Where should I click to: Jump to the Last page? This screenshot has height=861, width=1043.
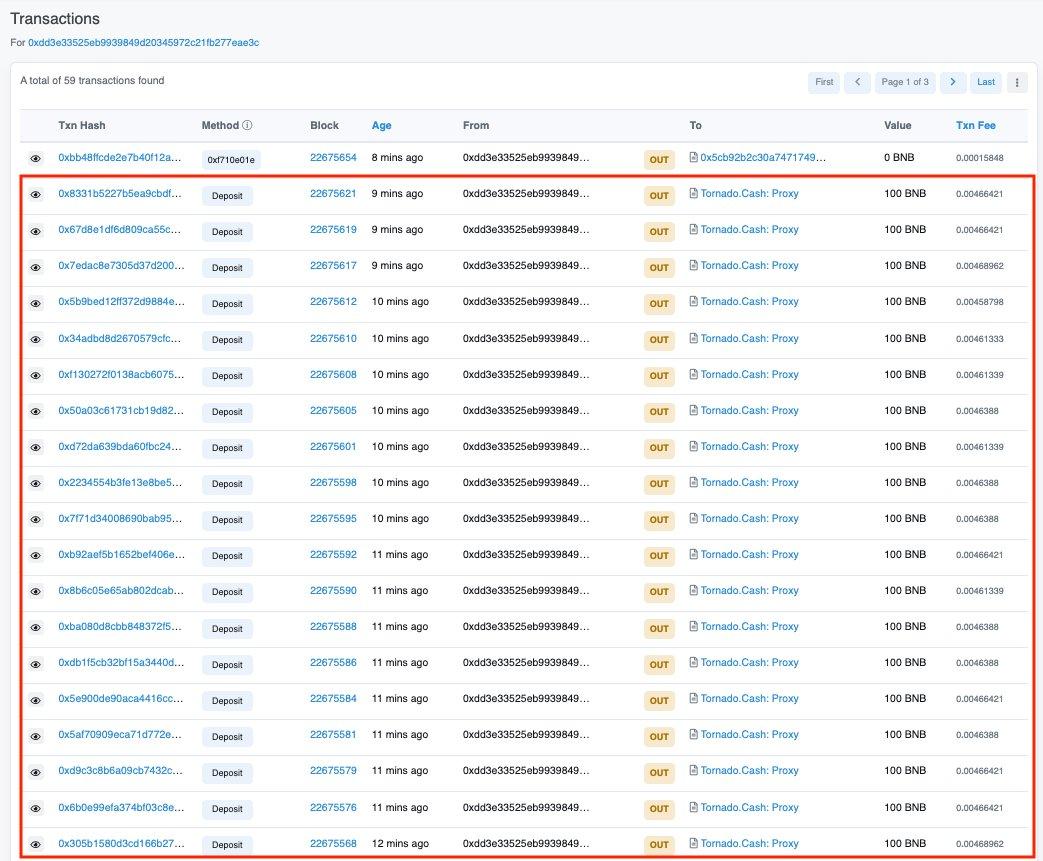coord(986,82)
